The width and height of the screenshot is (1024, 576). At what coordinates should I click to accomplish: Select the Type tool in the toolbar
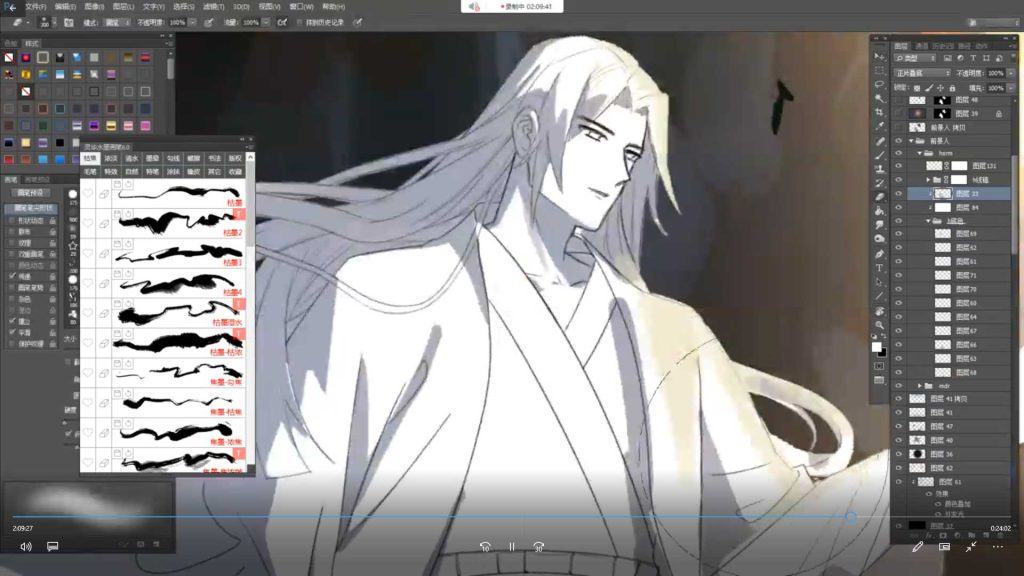879,268
